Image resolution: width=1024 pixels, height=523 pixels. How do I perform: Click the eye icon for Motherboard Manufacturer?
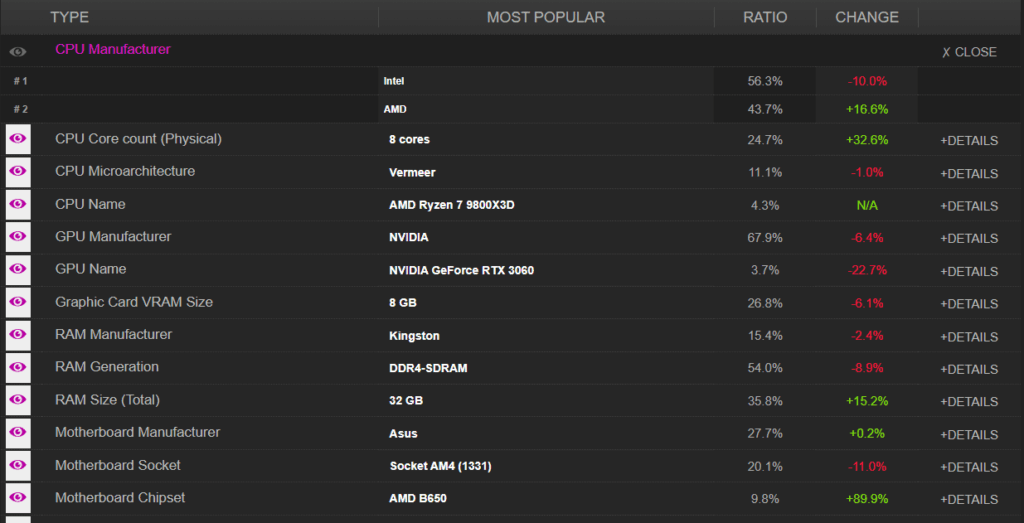(18, 433)
